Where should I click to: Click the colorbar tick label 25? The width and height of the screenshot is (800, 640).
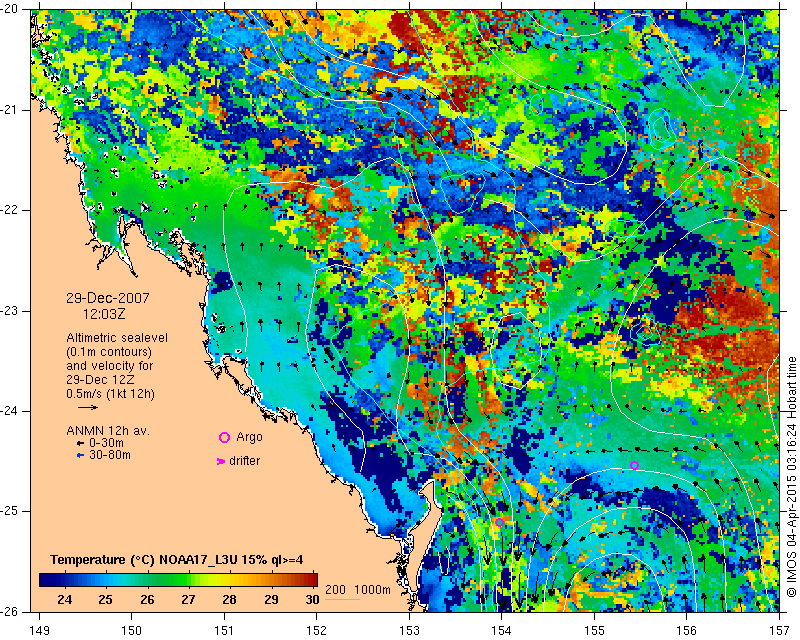[106, 600]
